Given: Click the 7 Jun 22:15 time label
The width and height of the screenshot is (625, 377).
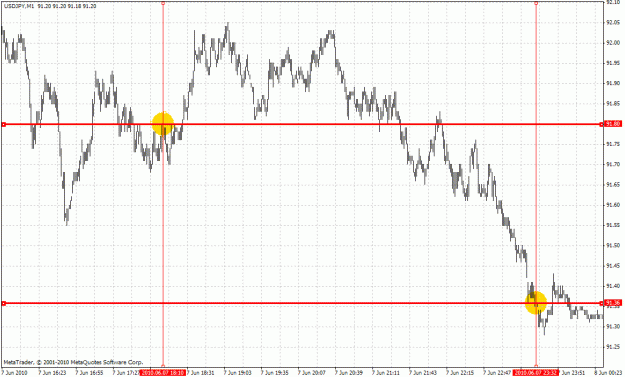Looking at the screenshot, I should (460, 373).
